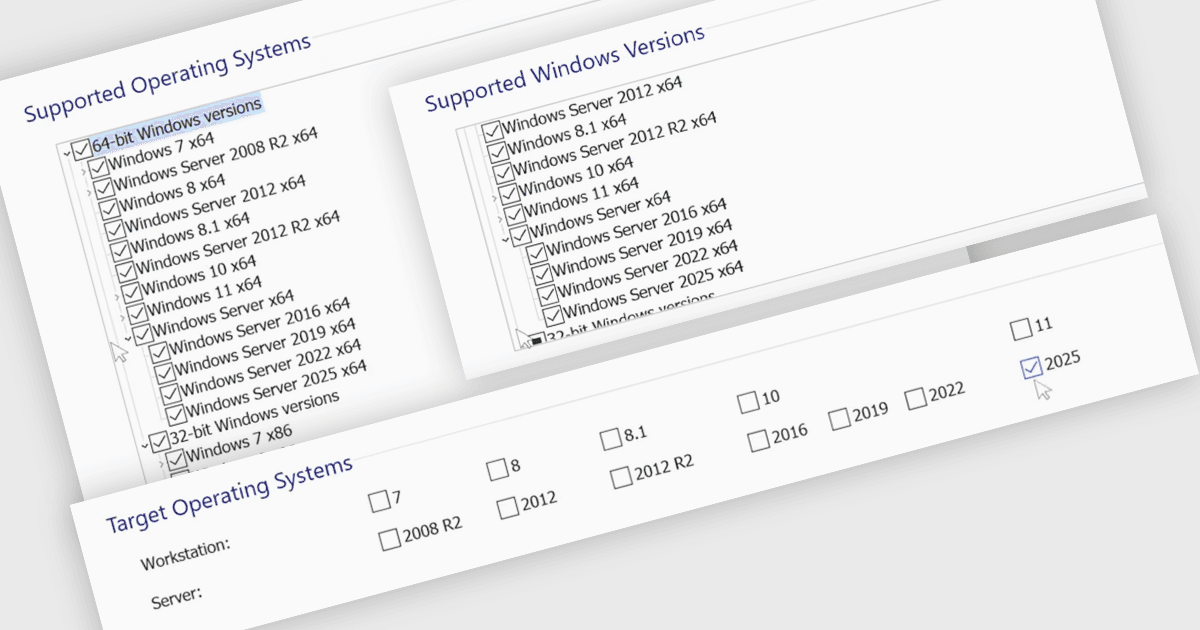Expand Windows 10 x64 node in Supported Windows Versions
Screen dimensions: 1200x630
(x=494, y=198)
